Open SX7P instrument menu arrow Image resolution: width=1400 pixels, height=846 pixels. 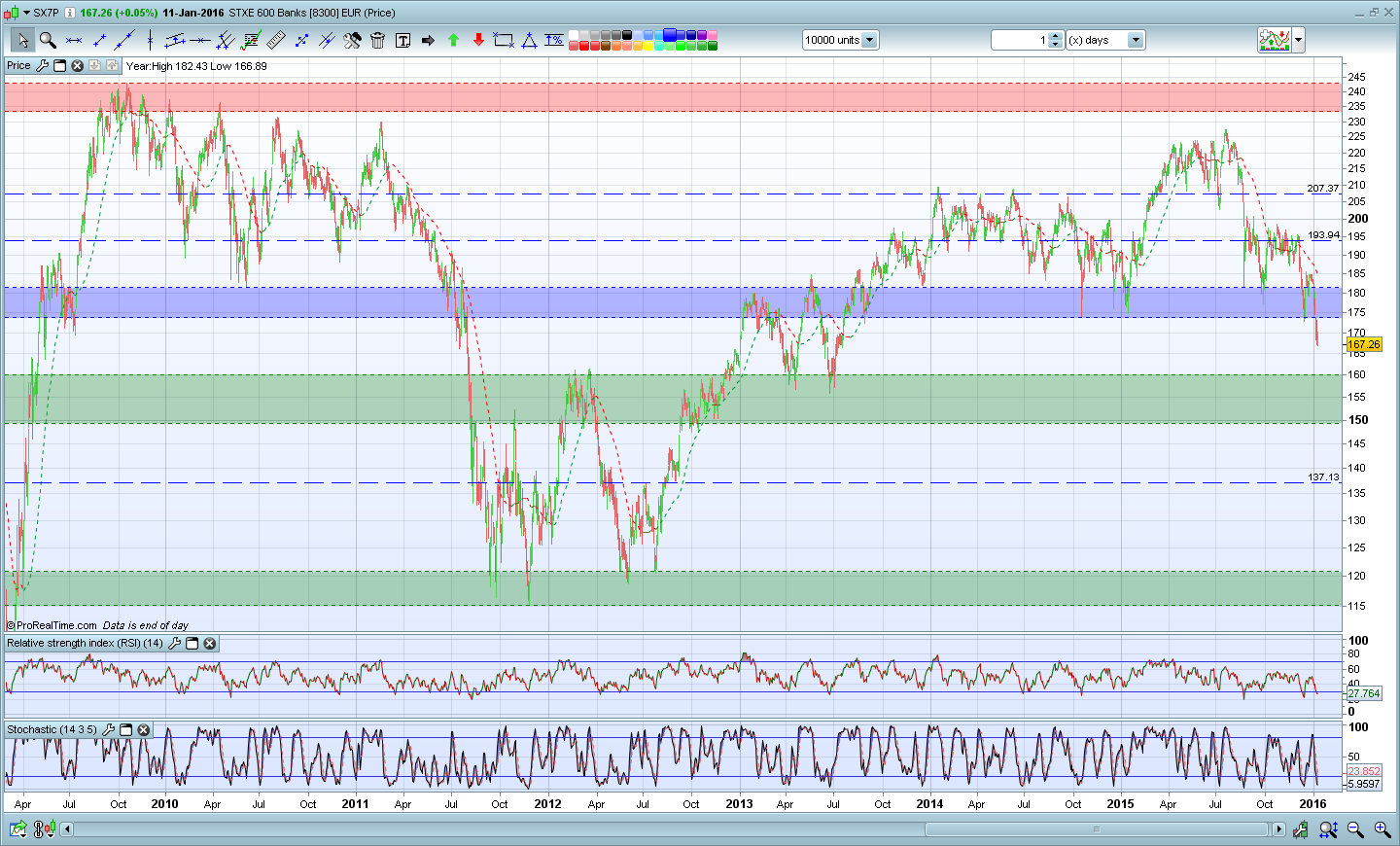click(x=26, y=13)
